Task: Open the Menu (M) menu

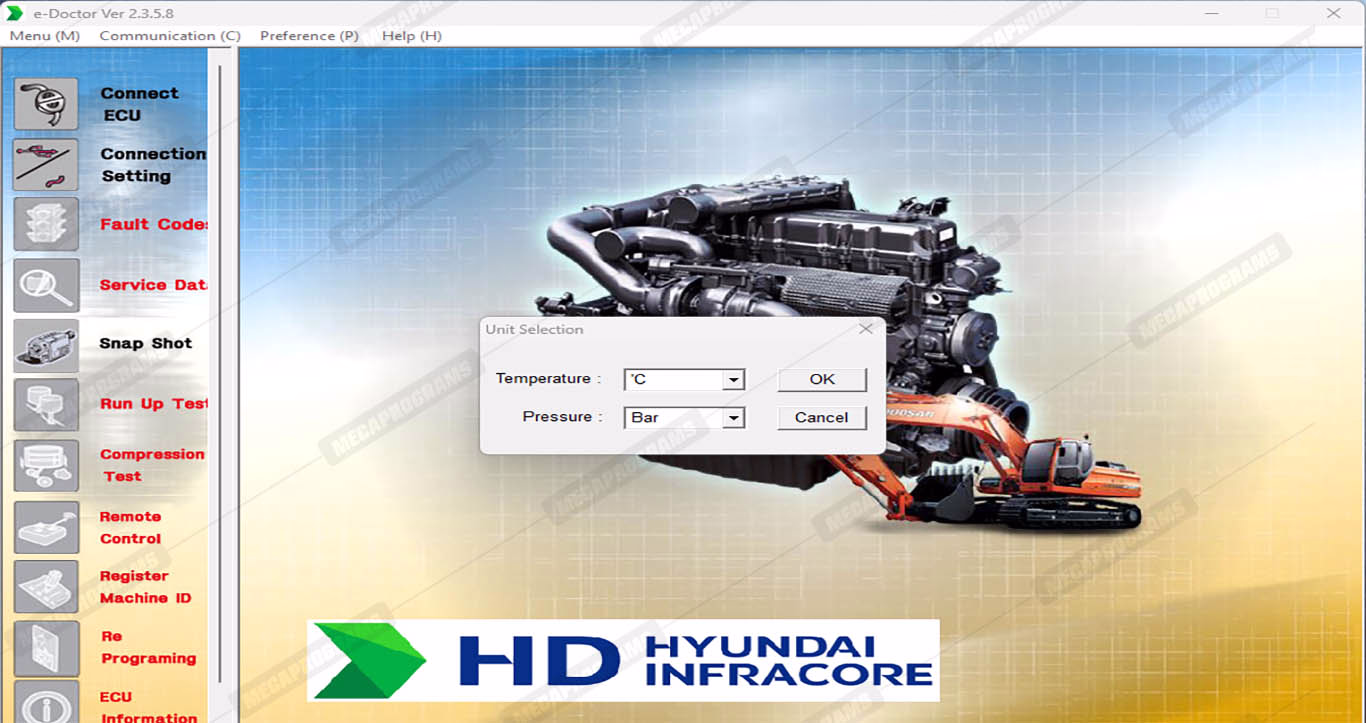Action: [44, 36]
